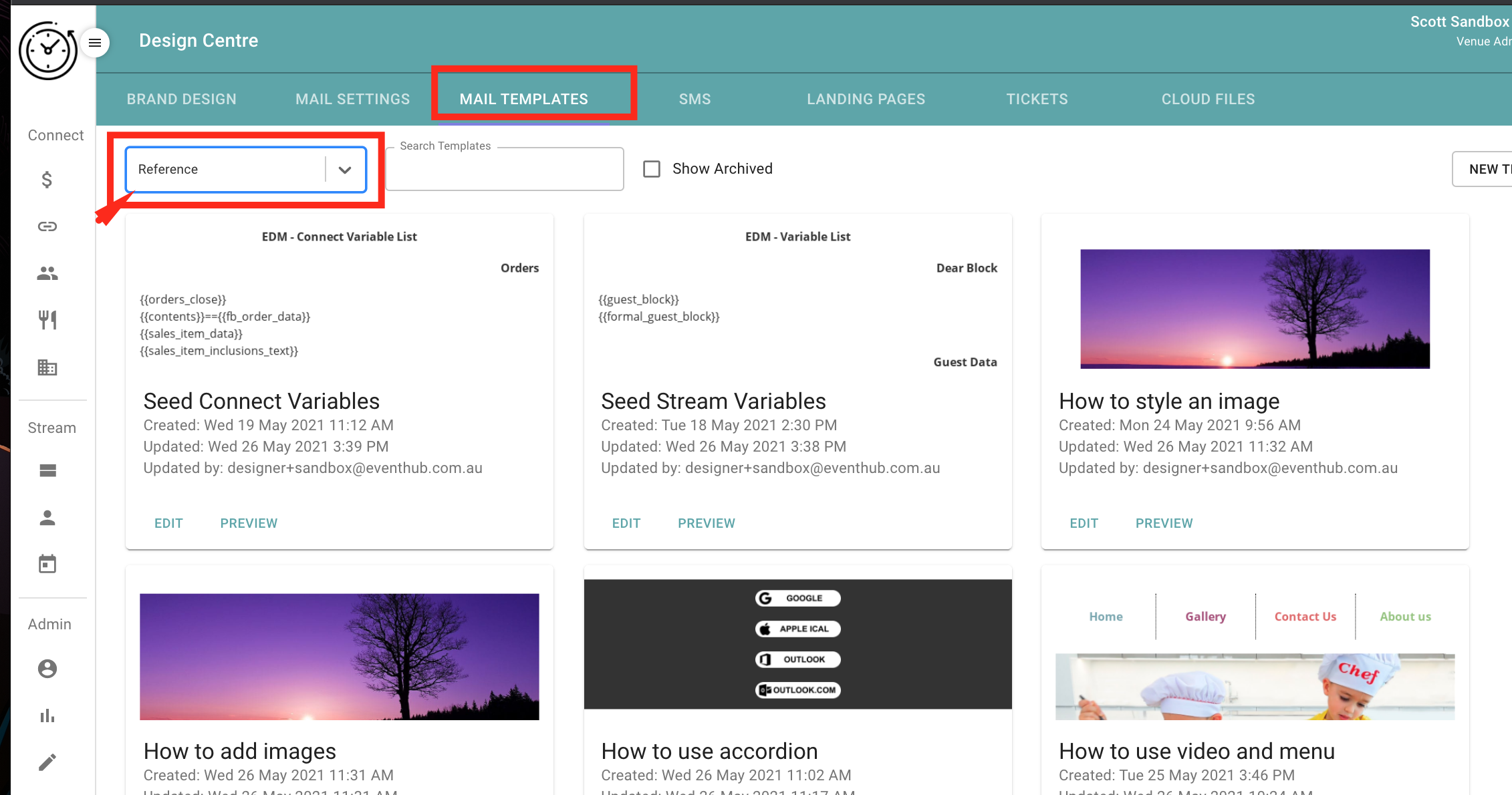Open the Landing Pages tab
1512x795 pixels.
coord(866,99)
